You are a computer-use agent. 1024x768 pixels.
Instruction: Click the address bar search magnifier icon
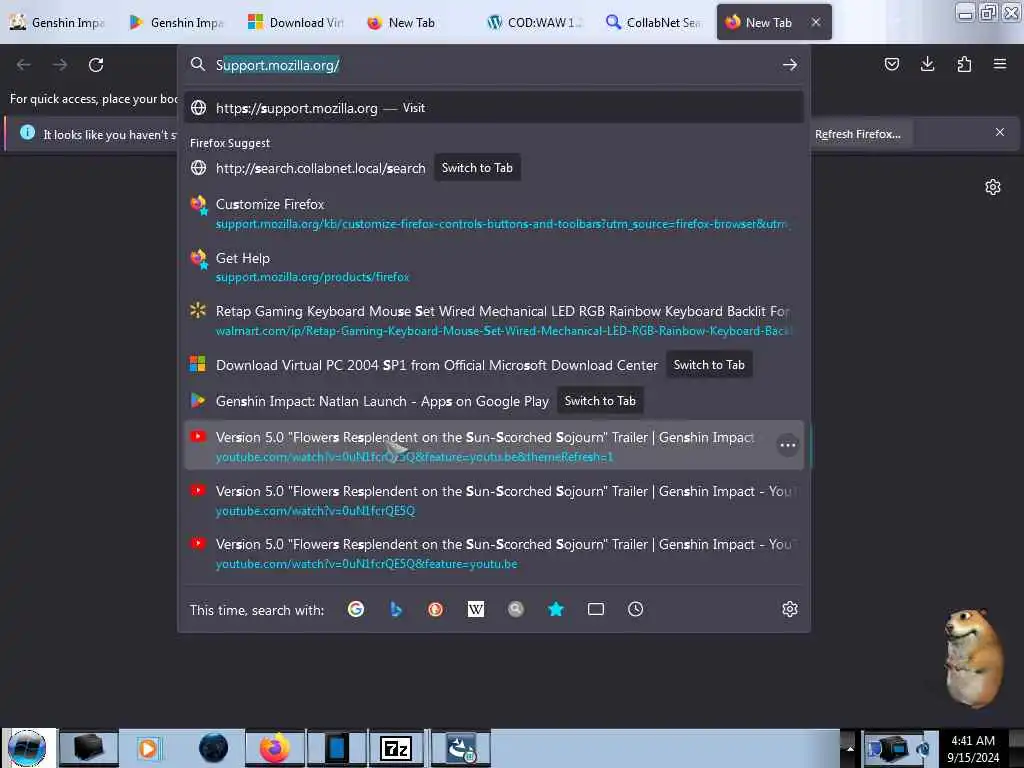(x=198, y=64)
